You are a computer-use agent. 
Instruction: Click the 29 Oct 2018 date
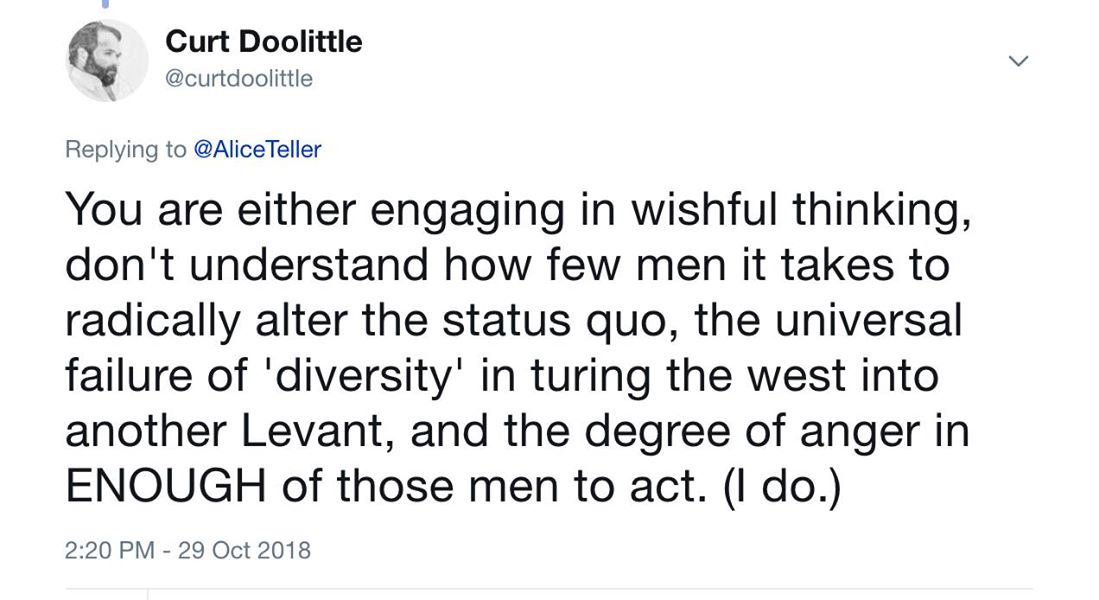[x=244, y=549]
